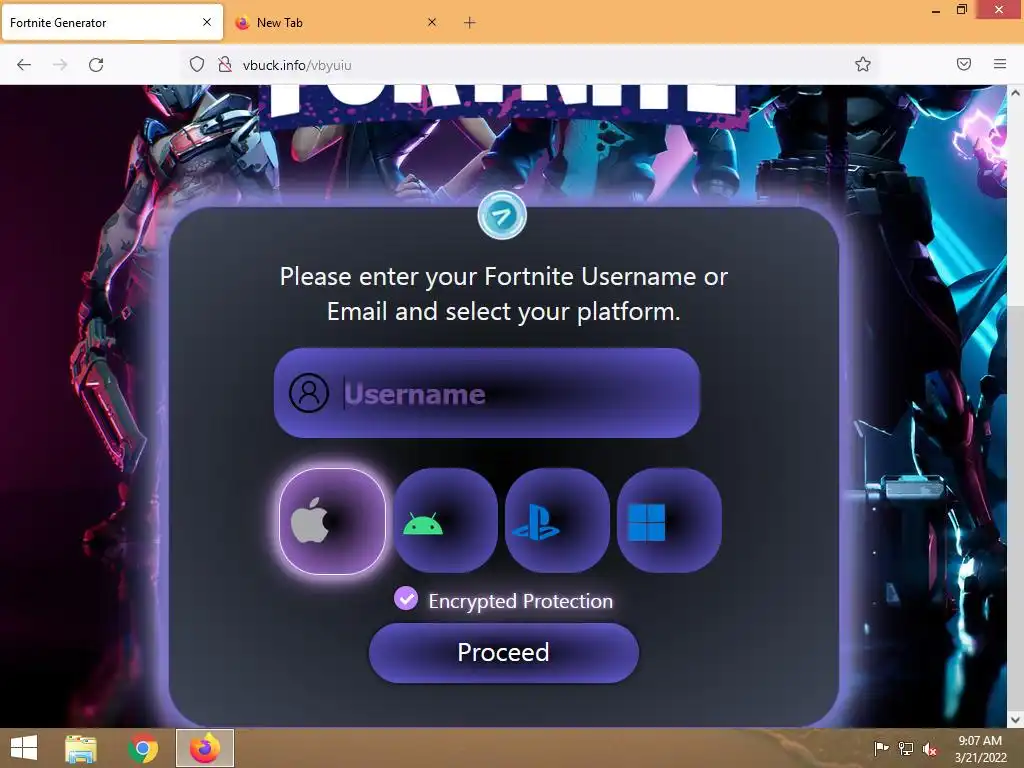Open the Action Center flag tray icon
This screenshot has width=1024, height=768.
coord(881,749)
